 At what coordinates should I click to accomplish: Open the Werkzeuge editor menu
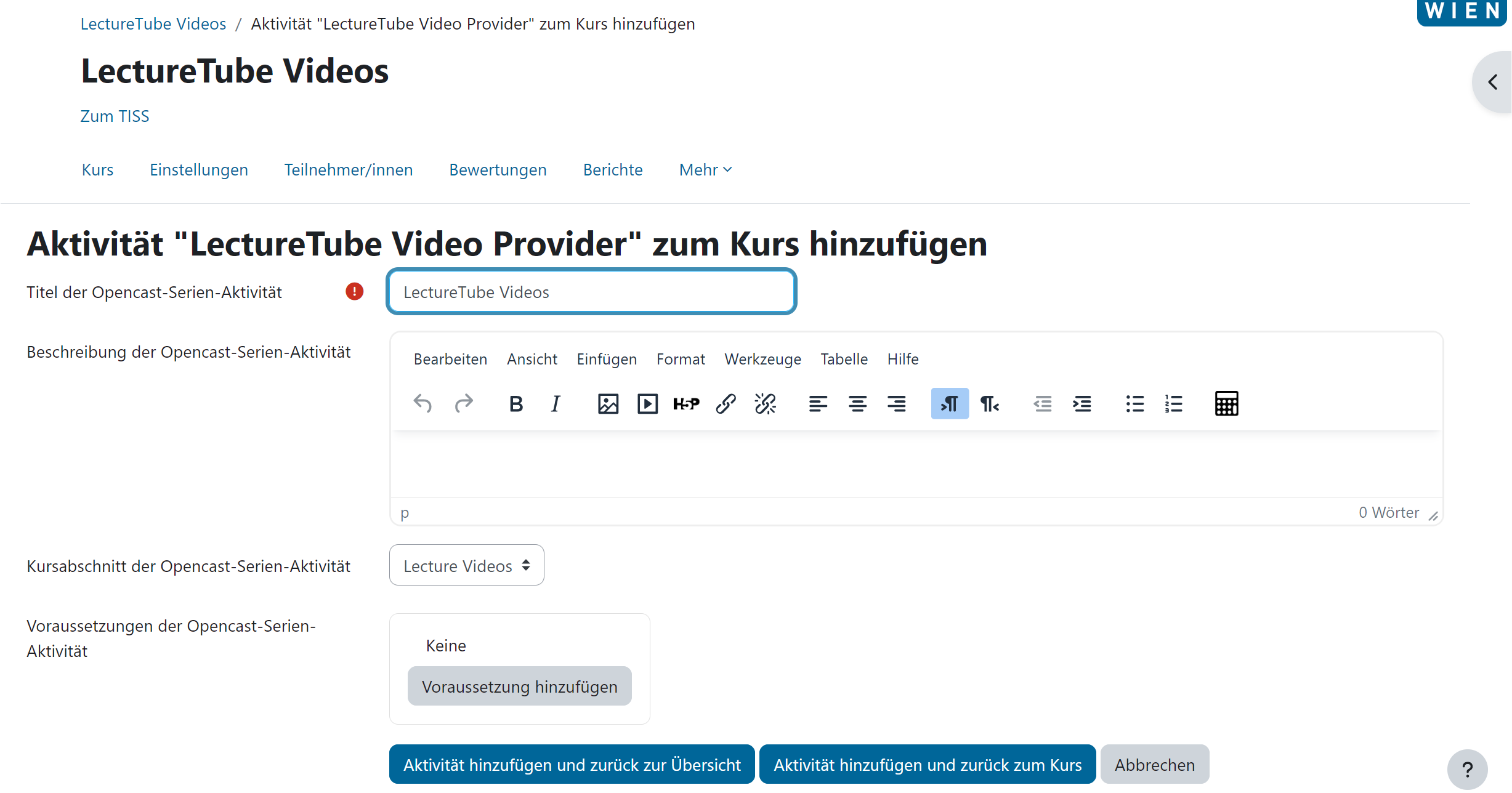click(x=762, y=359)
